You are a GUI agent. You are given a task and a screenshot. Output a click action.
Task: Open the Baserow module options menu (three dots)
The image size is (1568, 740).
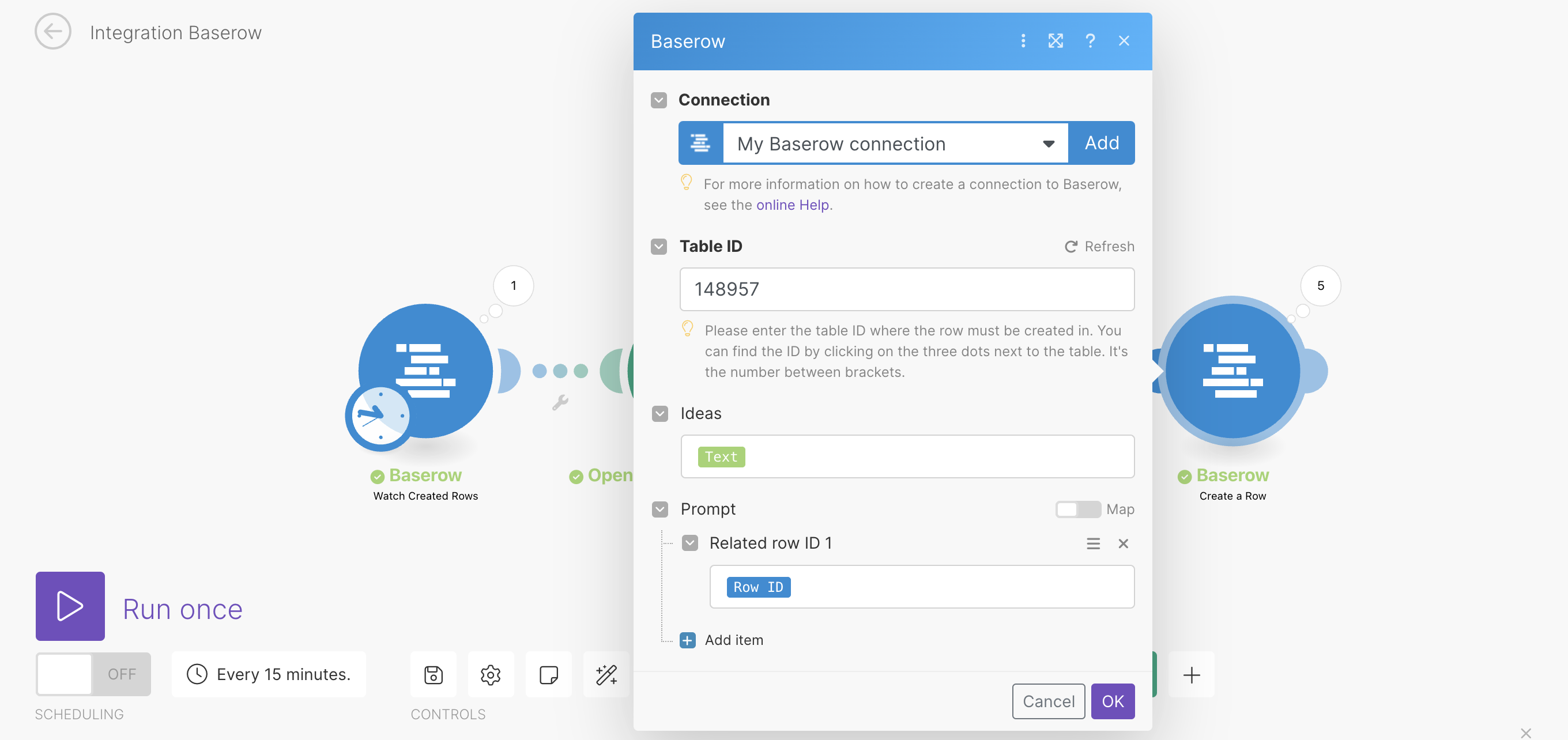pos(1023,41)
